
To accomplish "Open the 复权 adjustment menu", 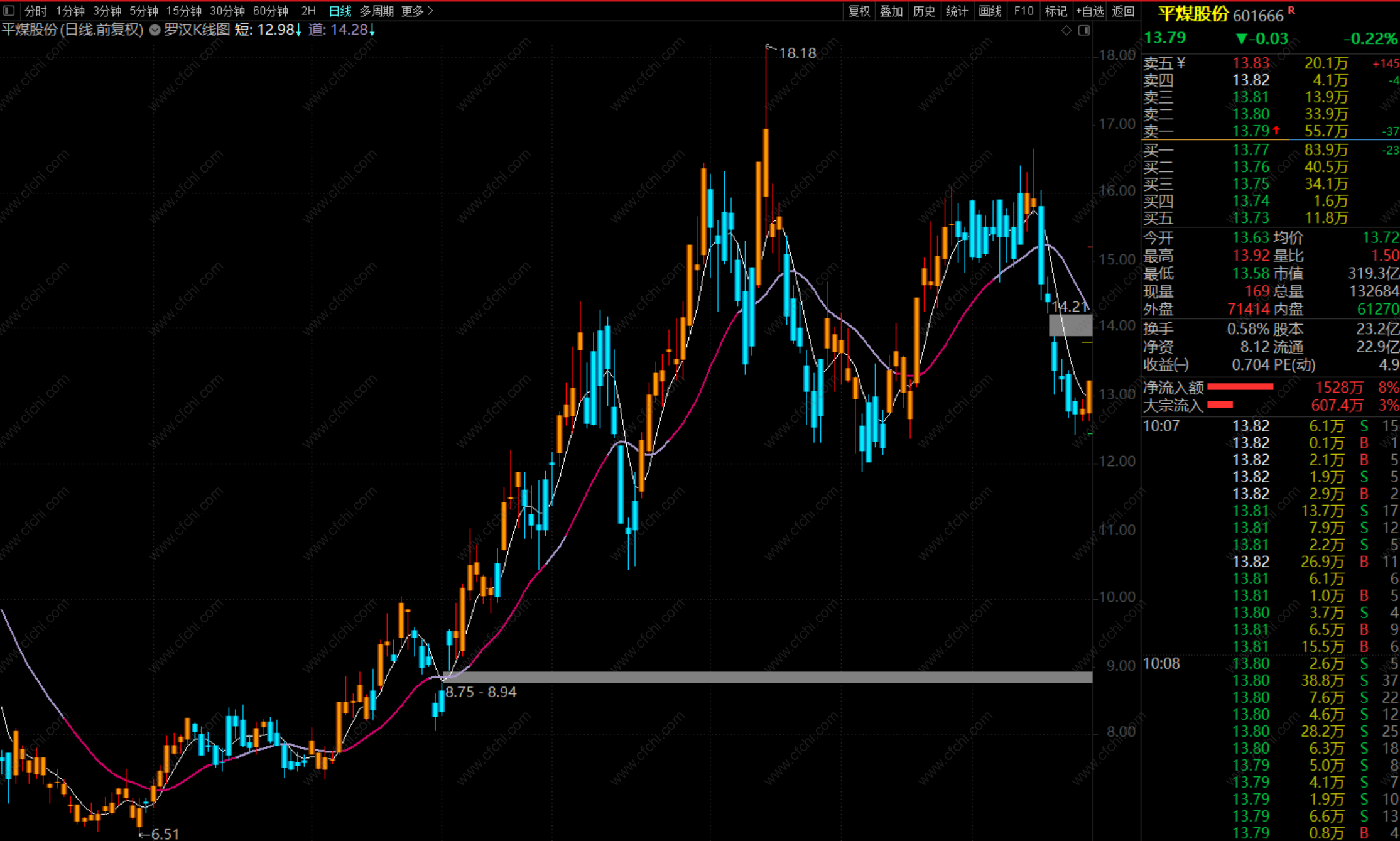I will click(x=859, y=11).
